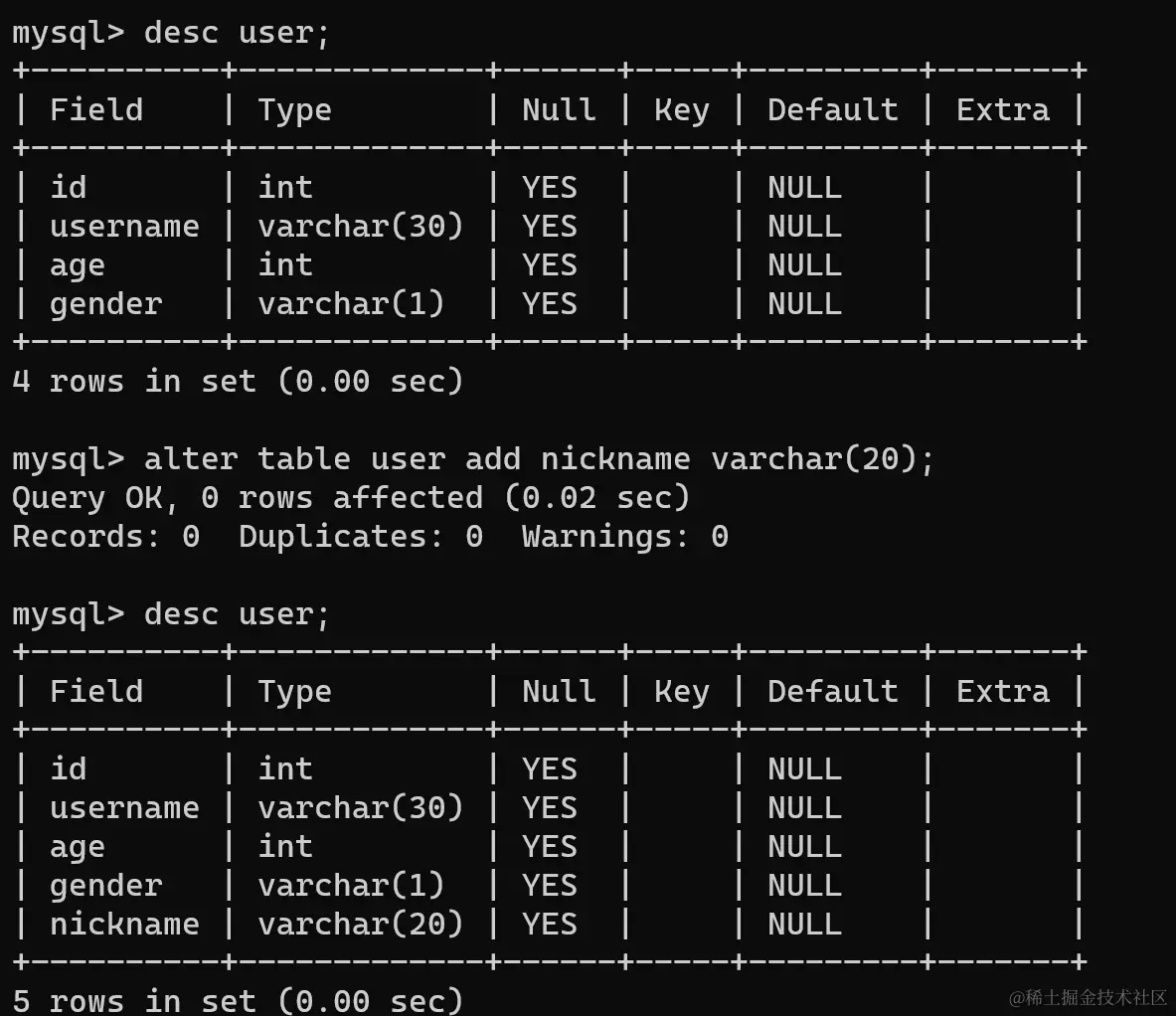Select "username" in the first table
The width and height of the screenshot is (1176, 1016).
tap(124, 226)
